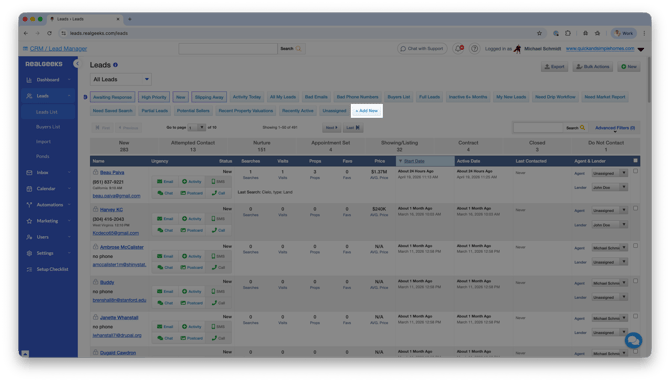The image size is (670, 382).
Task: Click the Leads info icon beside heading
Action: point(115,65)
